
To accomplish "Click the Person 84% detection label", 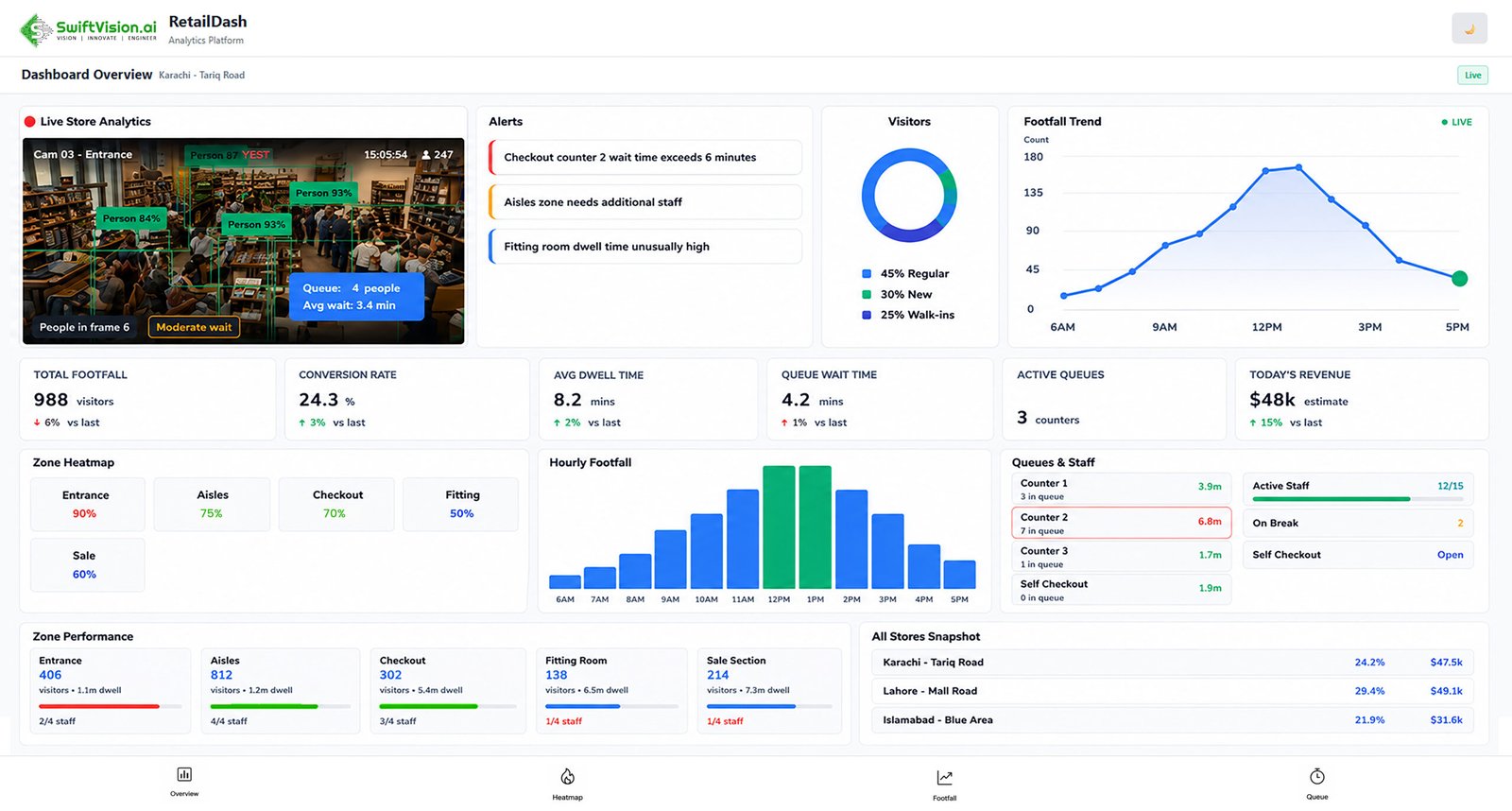I will point(131,218).
